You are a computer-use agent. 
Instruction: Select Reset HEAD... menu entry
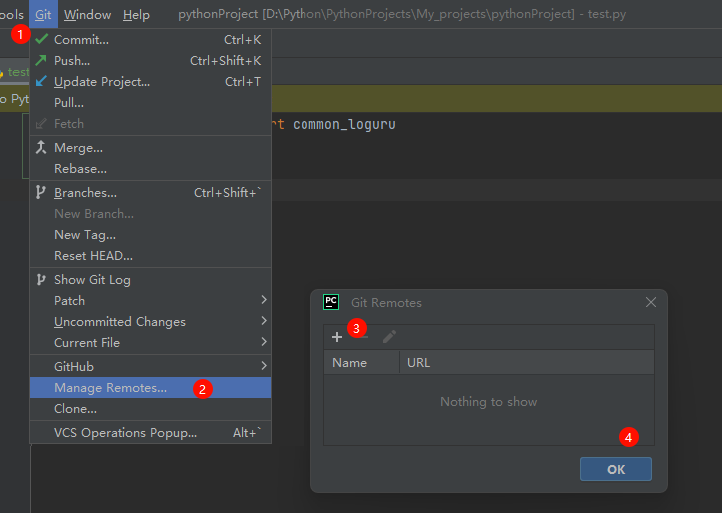(151, 256)
